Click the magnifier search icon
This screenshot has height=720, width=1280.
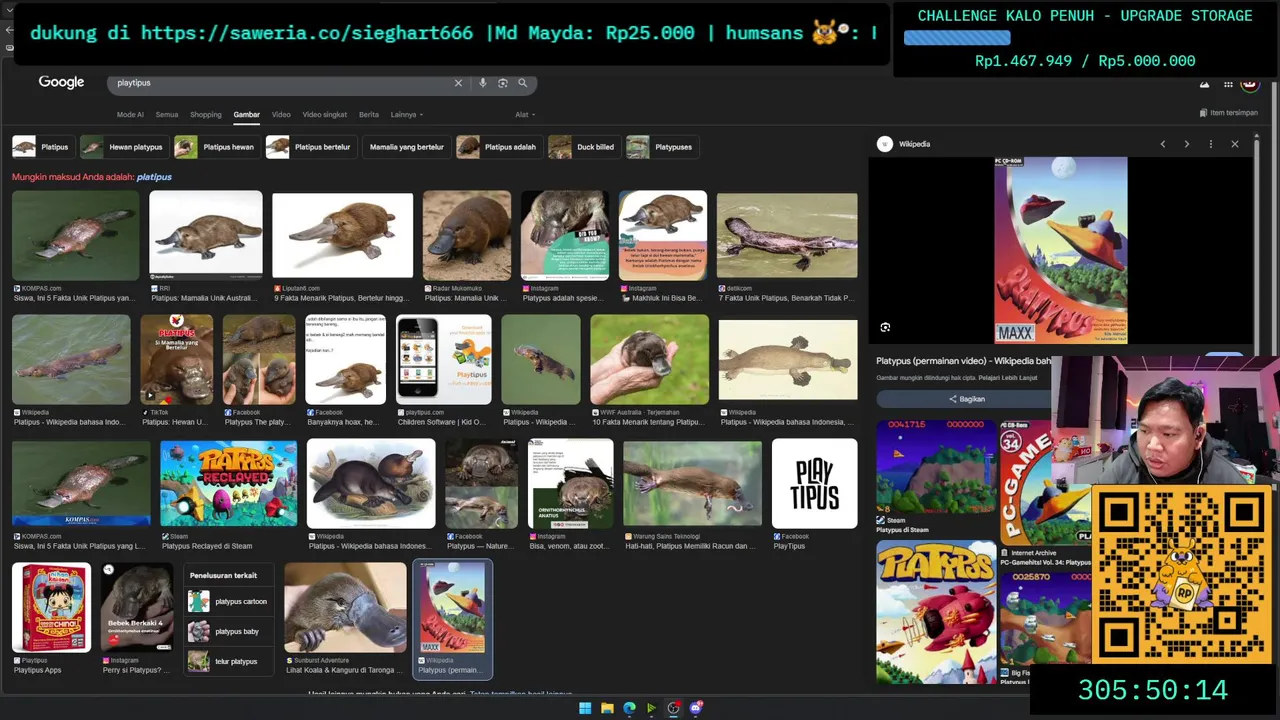click(522, 83)
